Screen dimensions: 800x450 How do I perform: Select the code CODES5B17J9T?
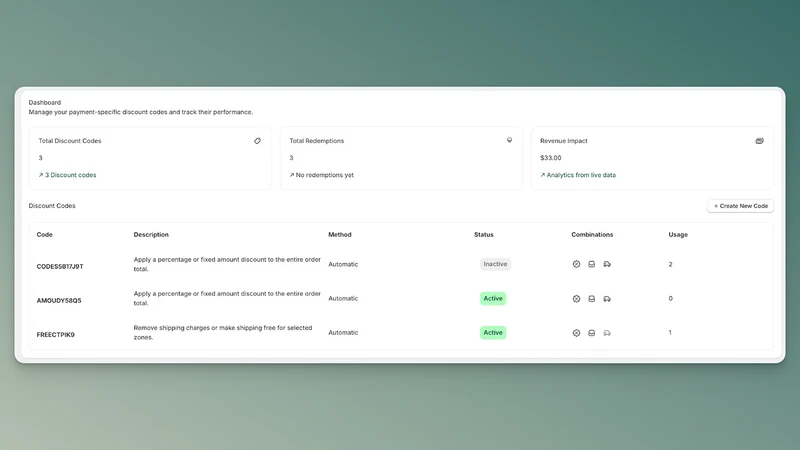60,266
